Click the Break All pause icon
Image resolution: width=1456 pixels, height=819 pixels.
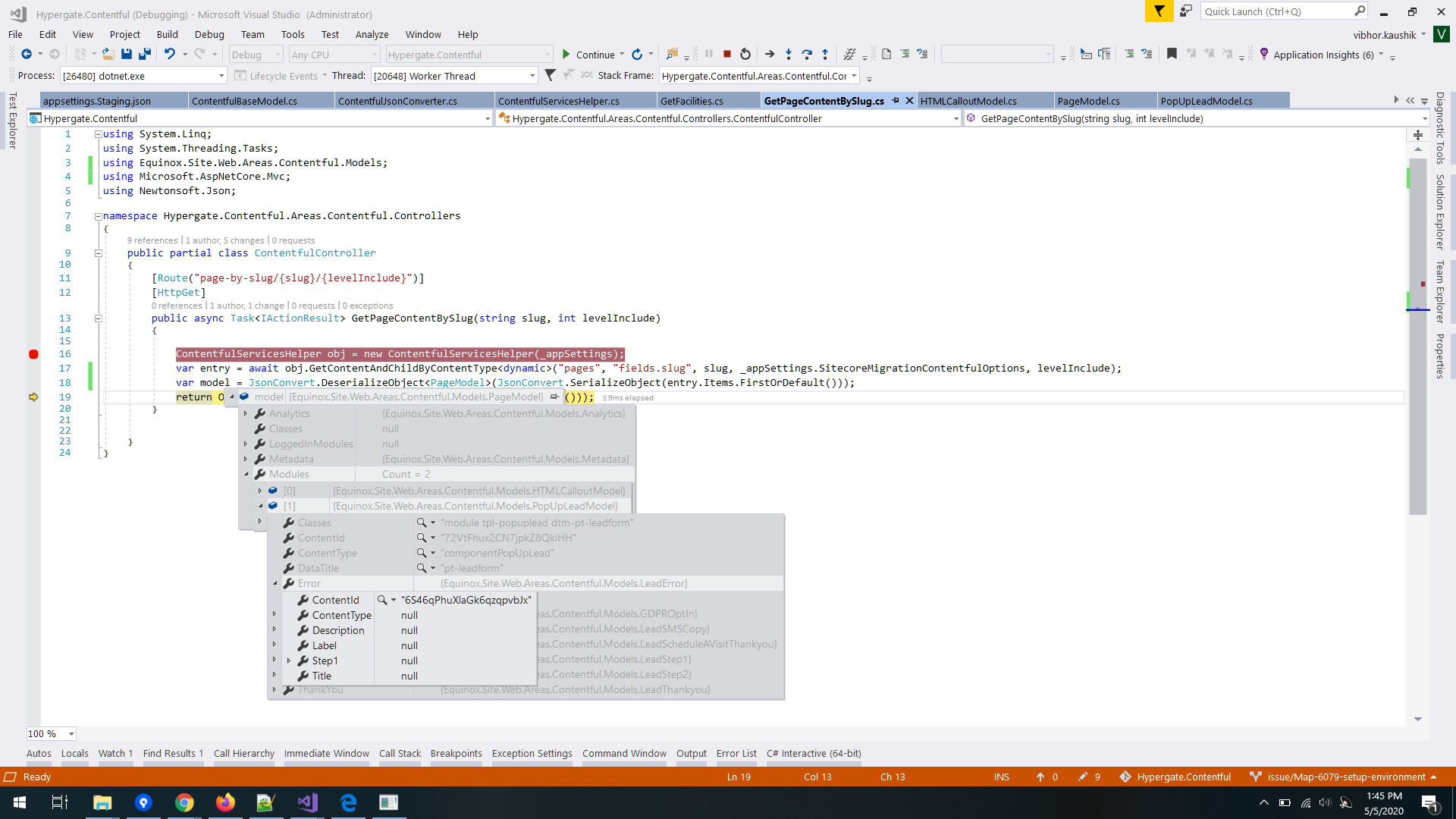tap(708, 54)
